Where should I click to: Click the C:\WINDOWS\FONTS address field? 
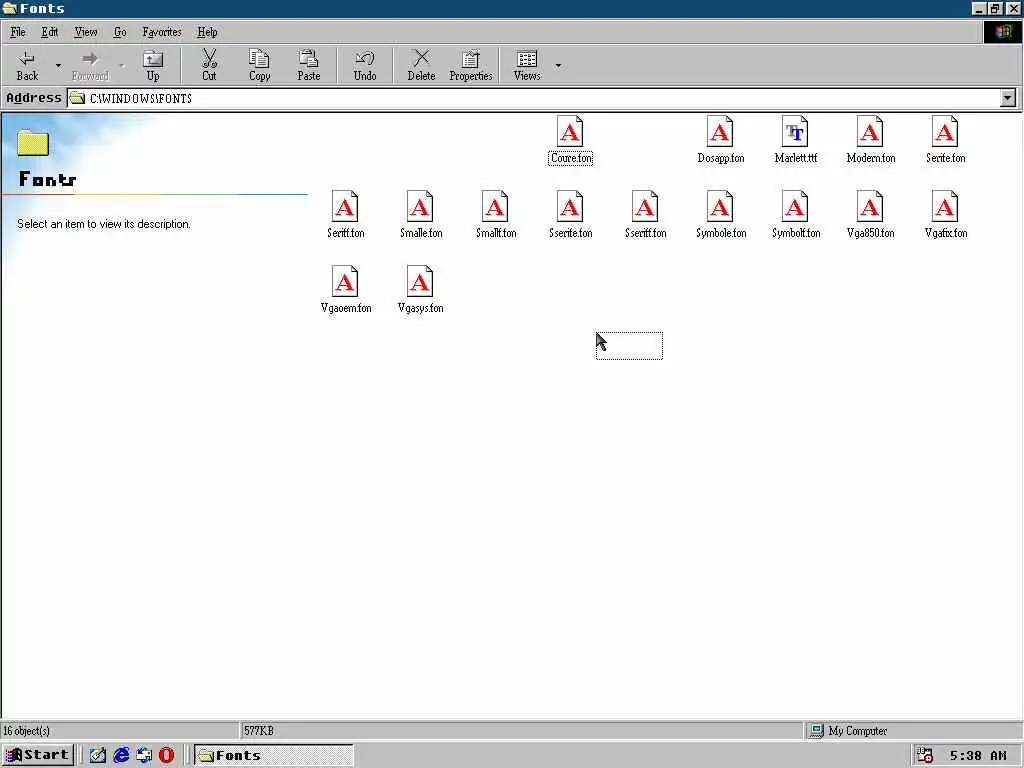pos(534,99)
